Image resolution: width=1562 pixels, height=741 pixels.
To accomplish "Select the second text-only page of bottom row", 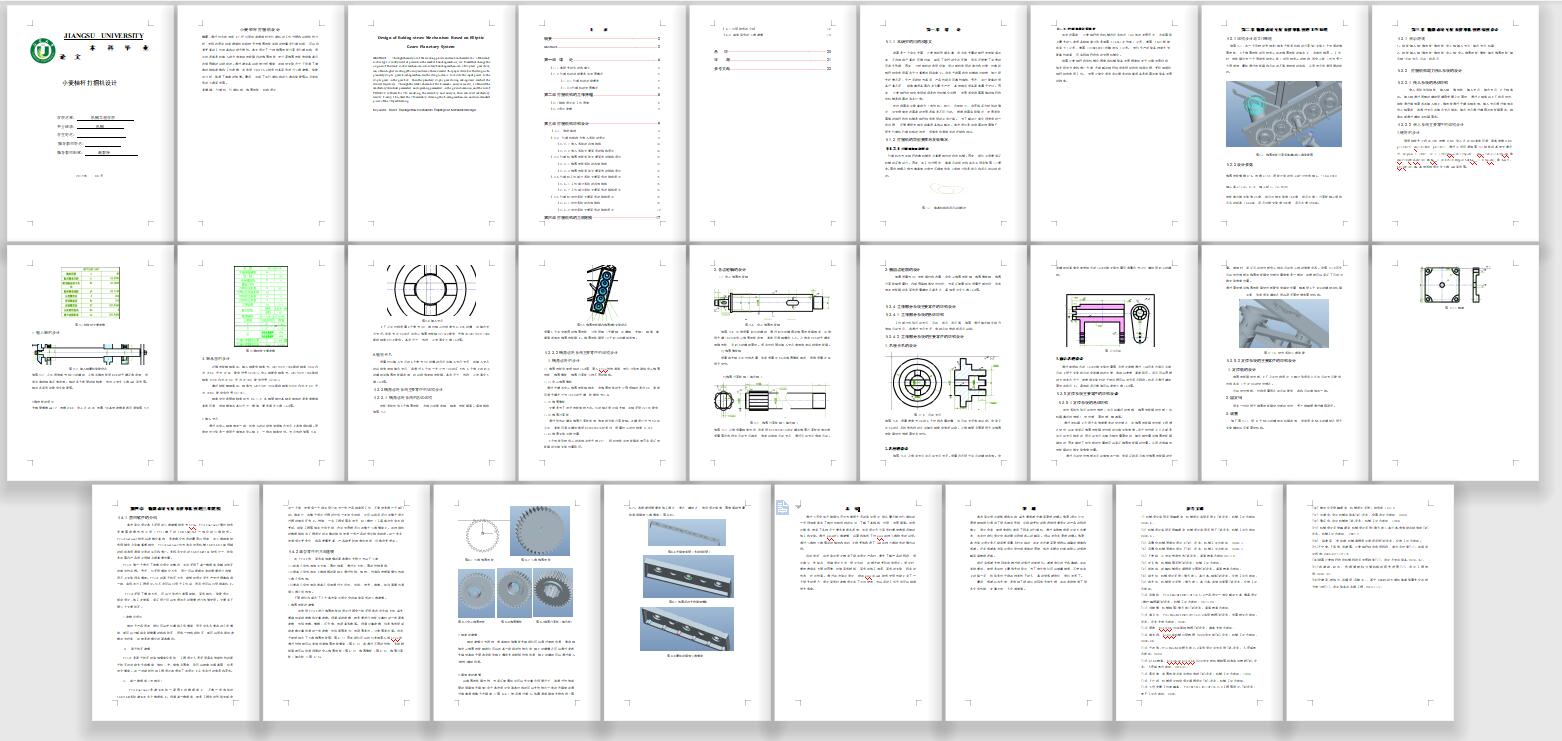I will [x=346, y=602].
